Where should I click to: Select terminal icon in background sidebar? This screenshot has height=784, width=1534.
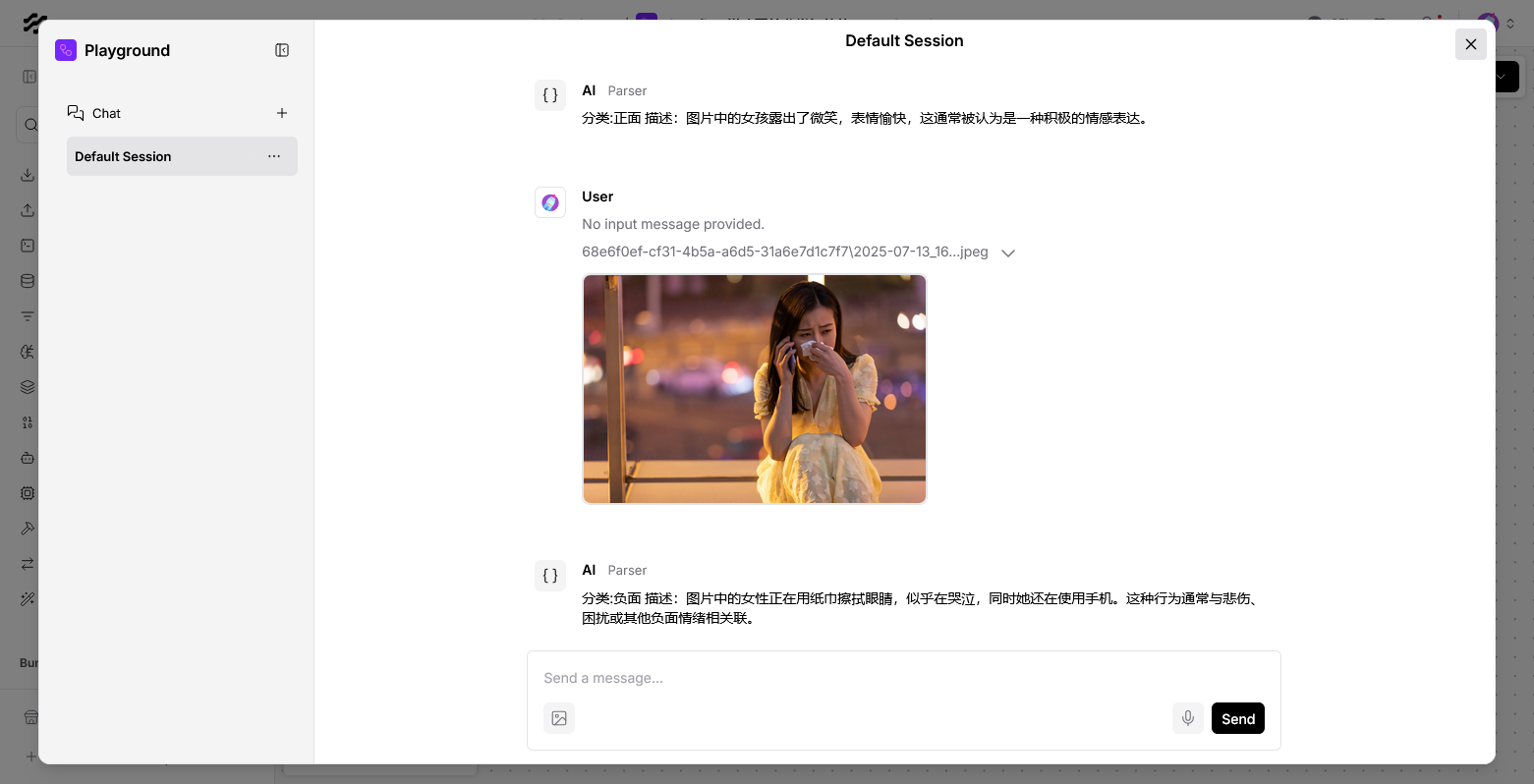point(28,246)
